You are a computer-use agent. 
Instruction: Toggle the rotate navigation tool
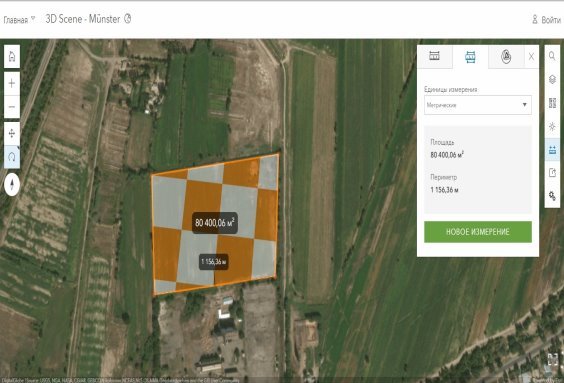pos(12,157)
